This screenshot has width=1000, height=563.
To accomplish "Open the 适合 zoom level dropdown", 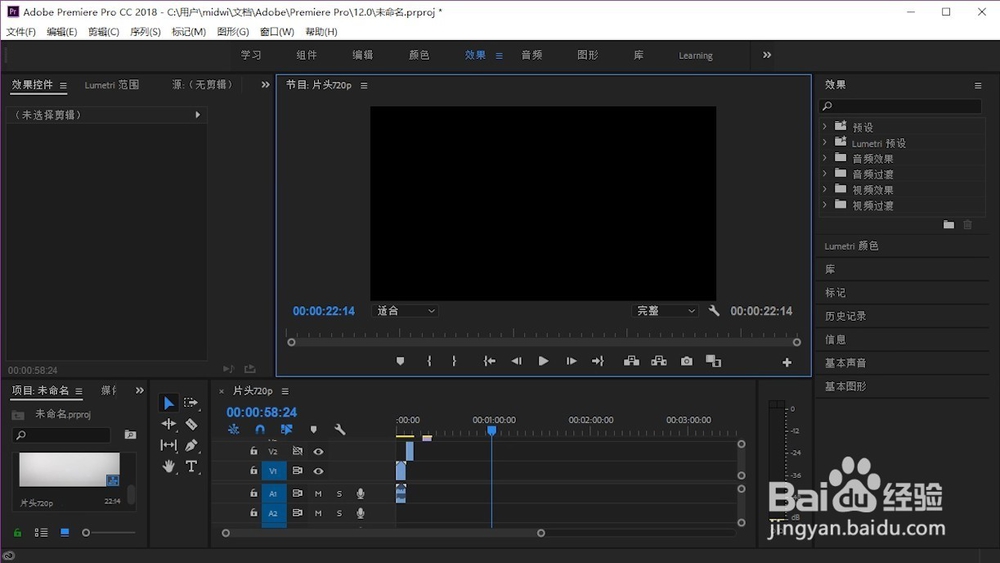I will pos(405,311).
